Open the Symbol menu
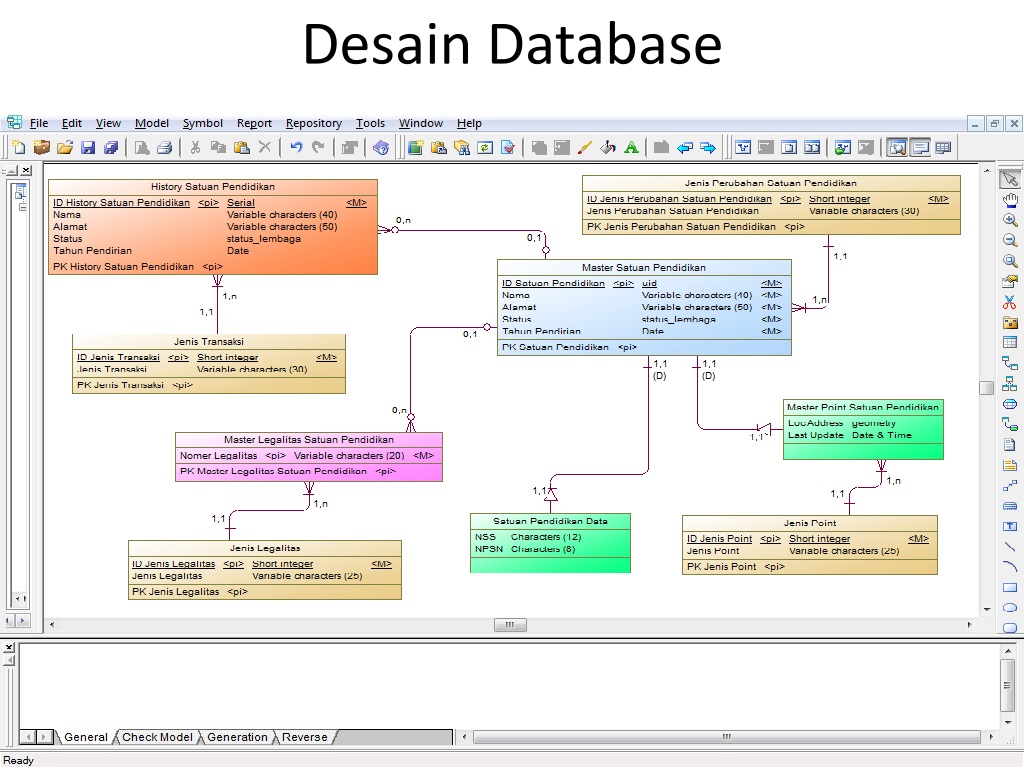 click(x=203, y=123)
